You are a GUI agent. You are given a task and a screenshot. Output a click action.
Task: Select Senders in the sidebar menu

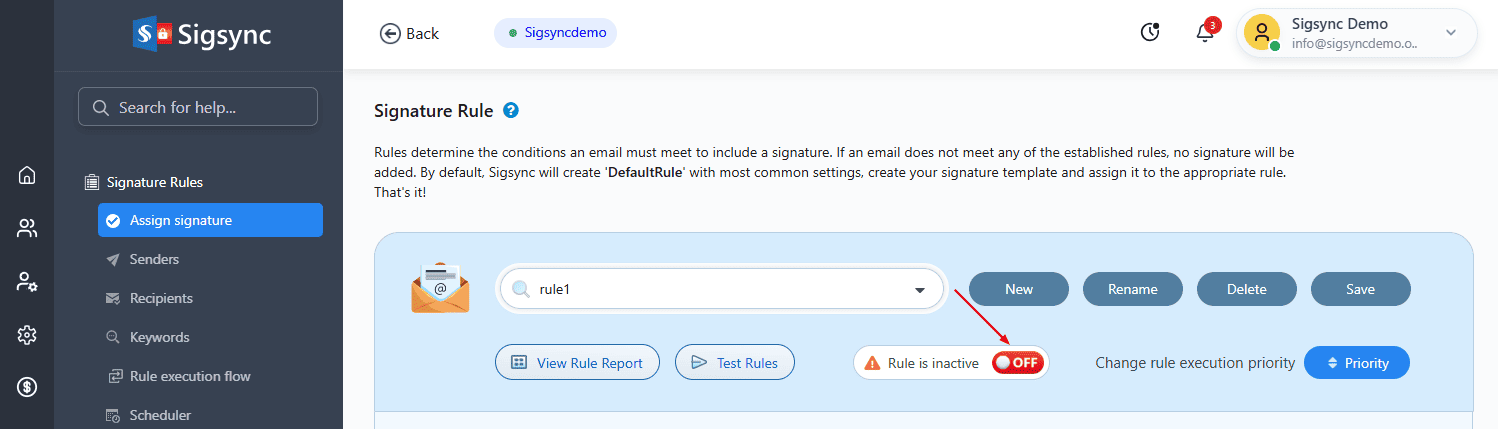[x=154, y=259]
